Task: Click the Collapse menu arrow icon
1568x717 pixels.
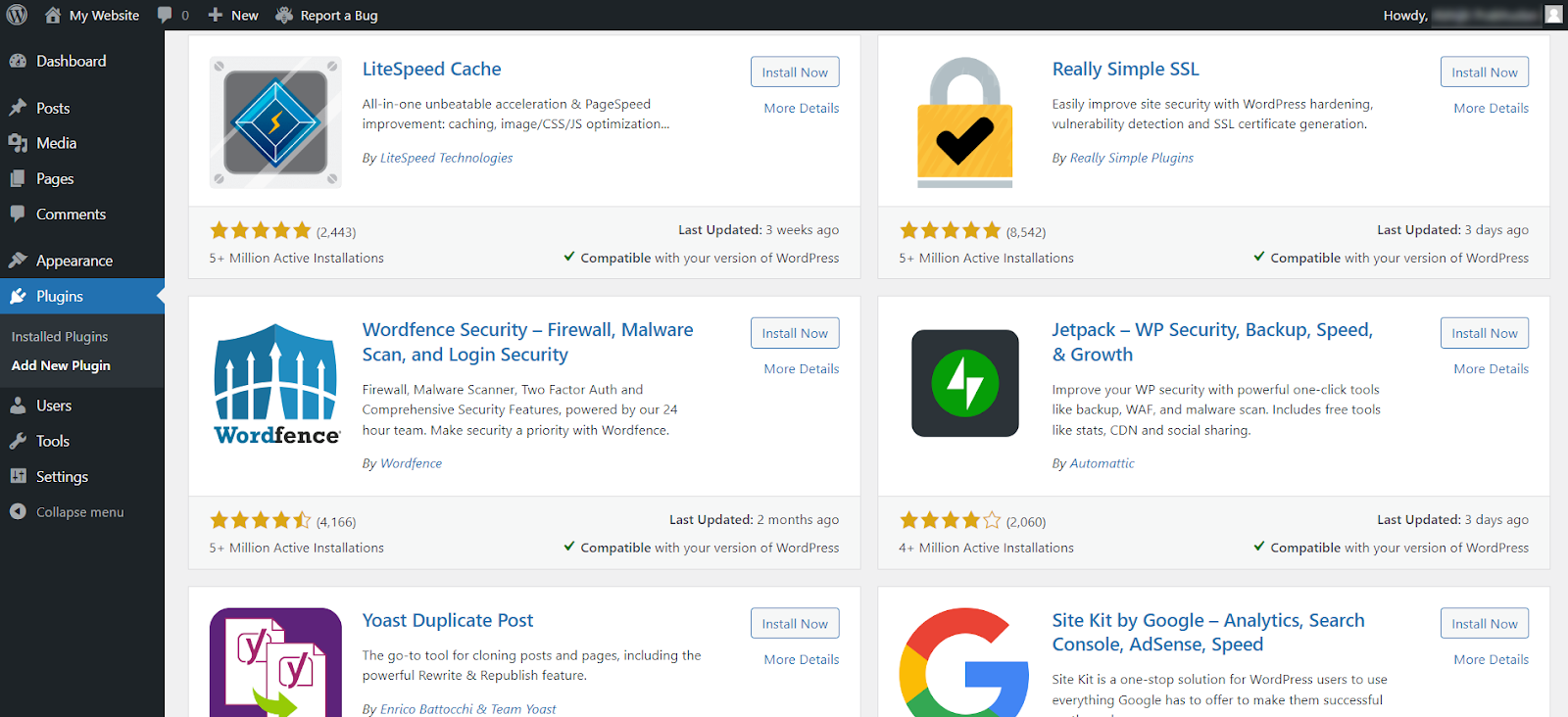Action: click(x=18, y=511)
